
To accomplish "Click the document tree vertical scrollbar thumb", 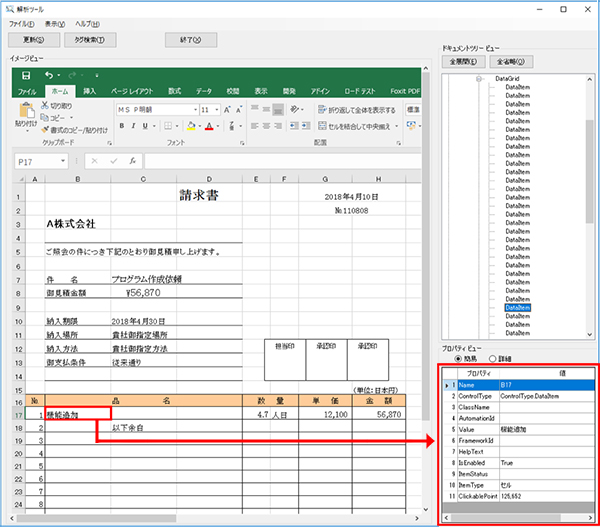I will coord(589,171).
